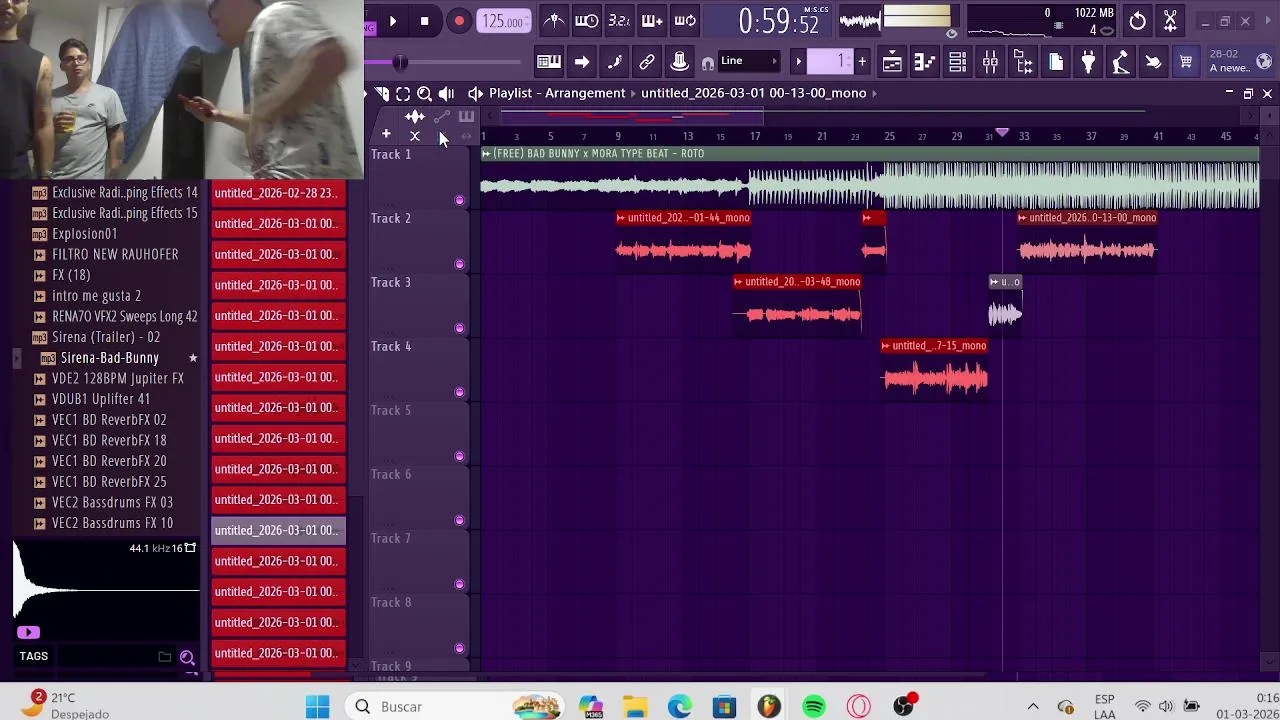The width and height of the screenshot is (1280, 720).
Task: Open the Line snap dropdown
Action: (x=750, y=62)
